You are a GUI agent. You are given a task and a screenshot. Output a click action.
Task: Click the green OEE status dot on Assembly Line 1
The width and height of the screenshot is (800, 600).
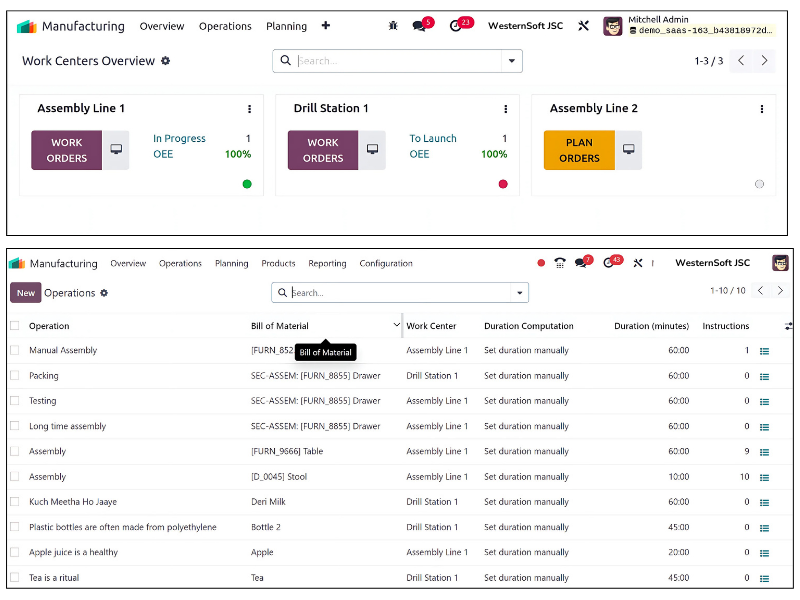point(247,184)
